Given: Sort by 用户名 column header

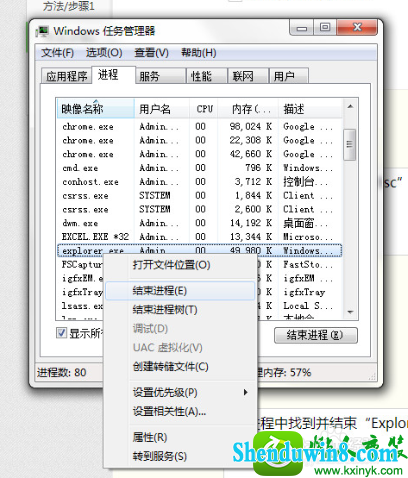Looking at the screenshot, I should [162, 109].
